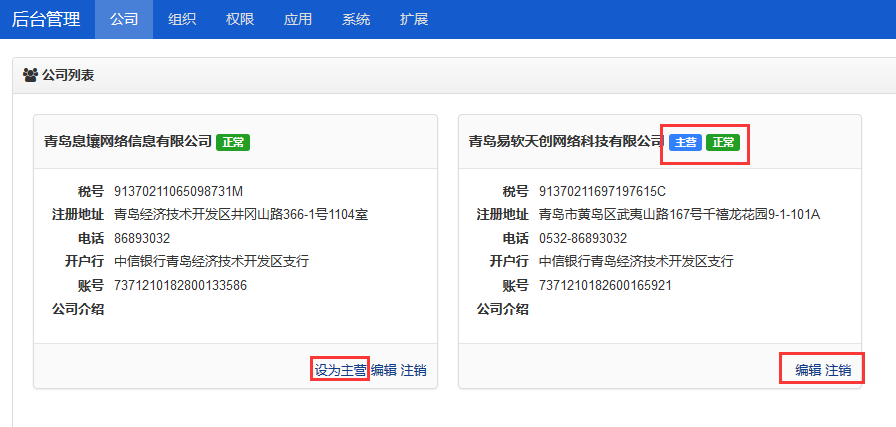Open the 权限 menu tab
The width and height of the screenshot is (896, 427).
tap(240, 19)
